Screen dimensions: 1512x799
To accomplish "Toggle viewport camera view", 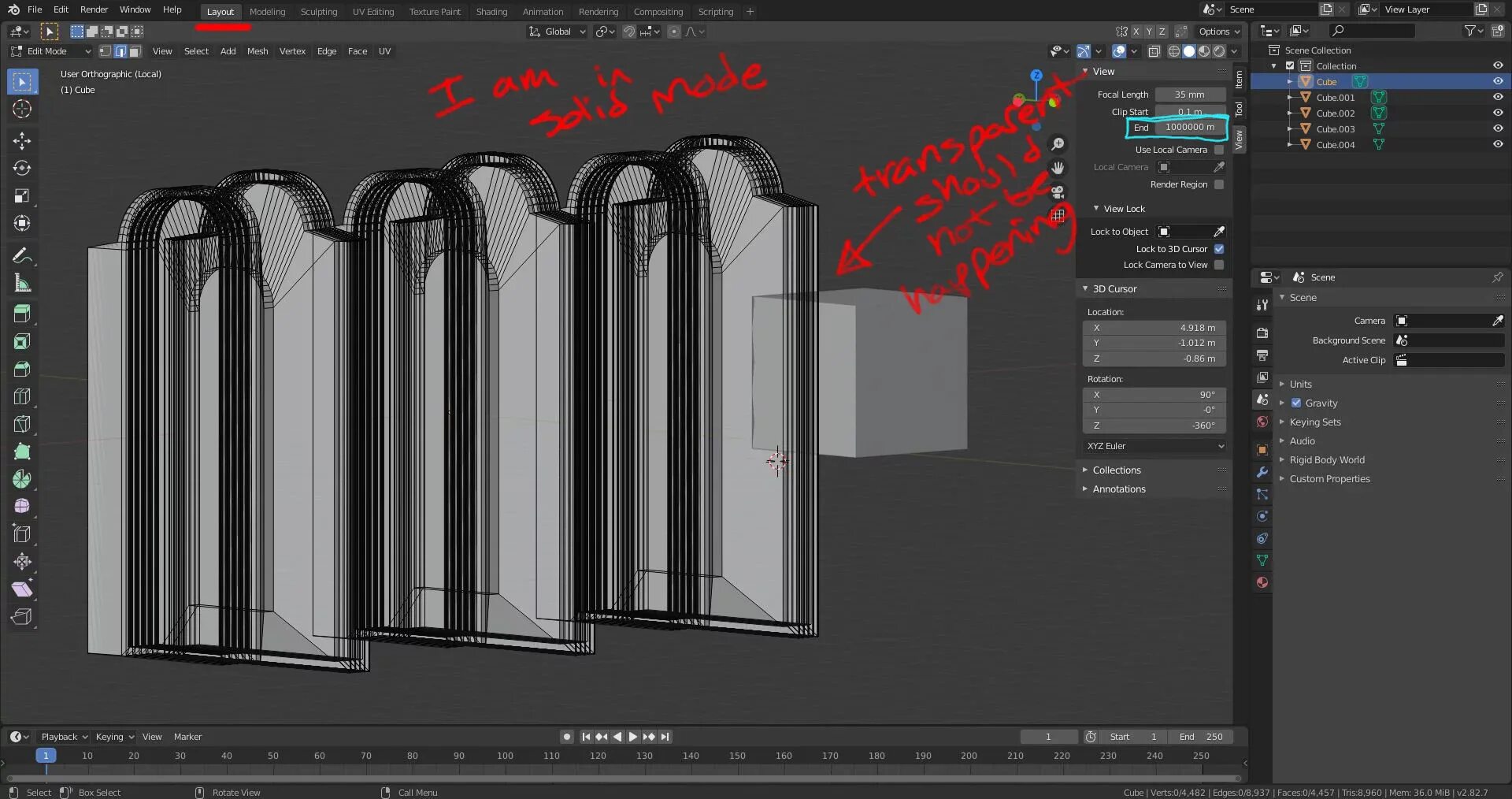I will point(1058,191).
